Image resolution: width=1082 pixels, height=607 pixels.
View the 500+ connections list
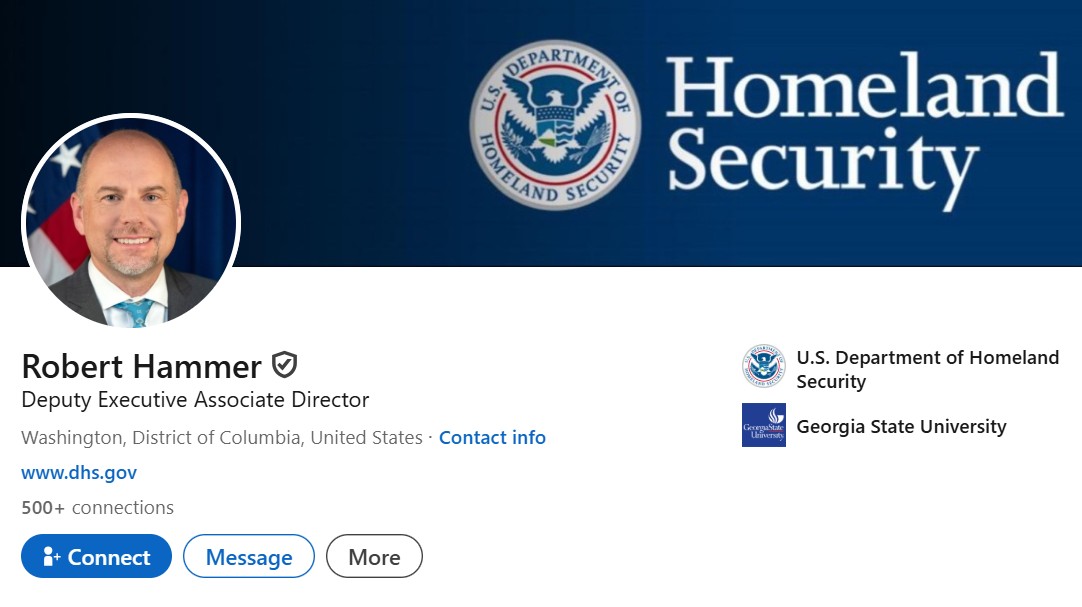coord(97,507)
